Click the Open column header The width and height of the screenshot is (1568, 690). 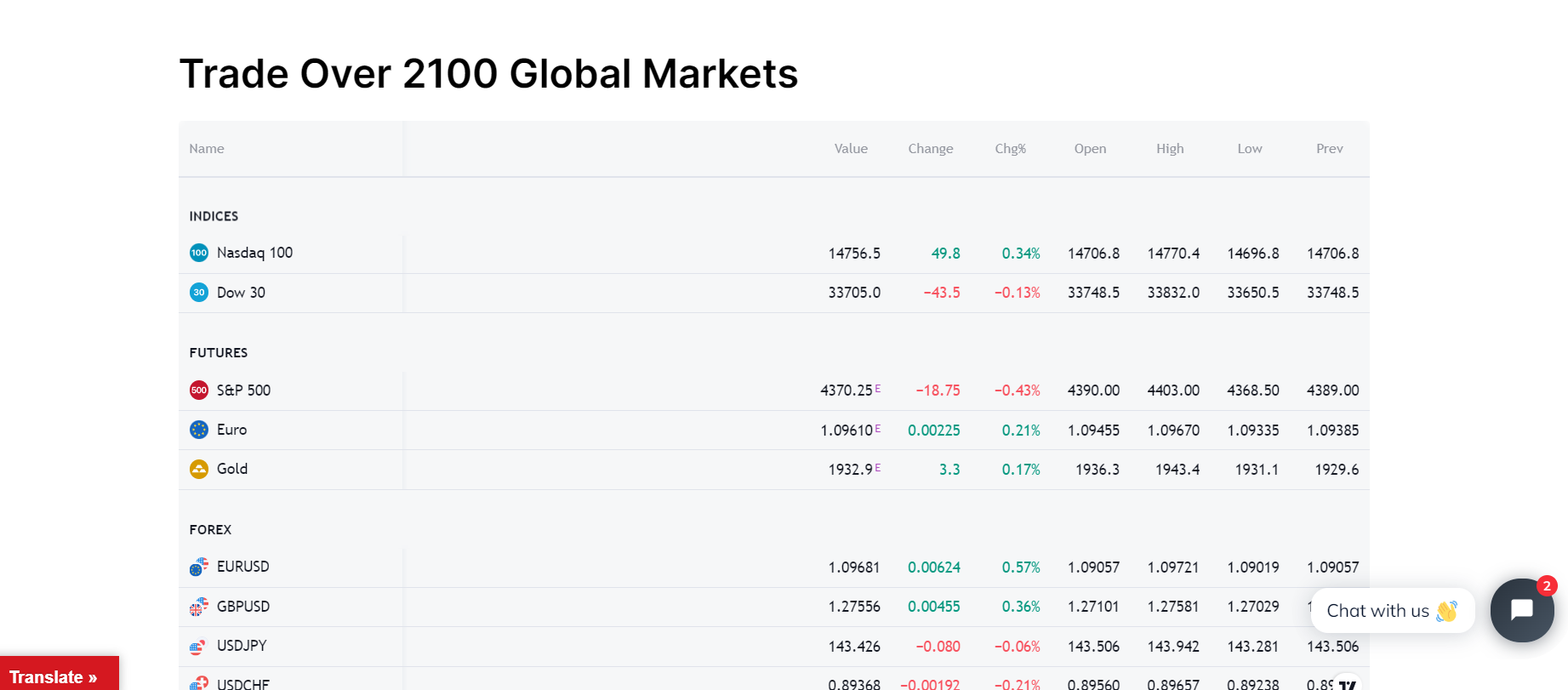pos(1090,149)
